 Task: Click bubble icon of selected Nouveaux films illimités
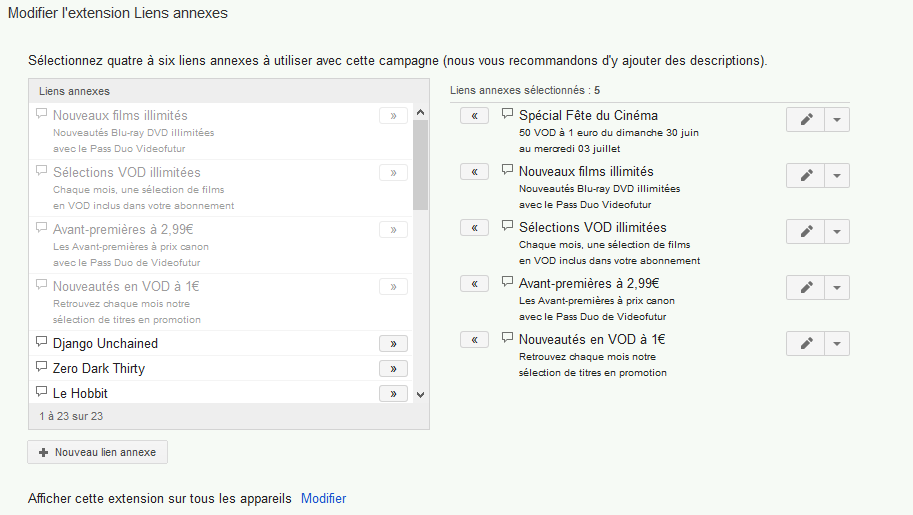click(507, 170)
